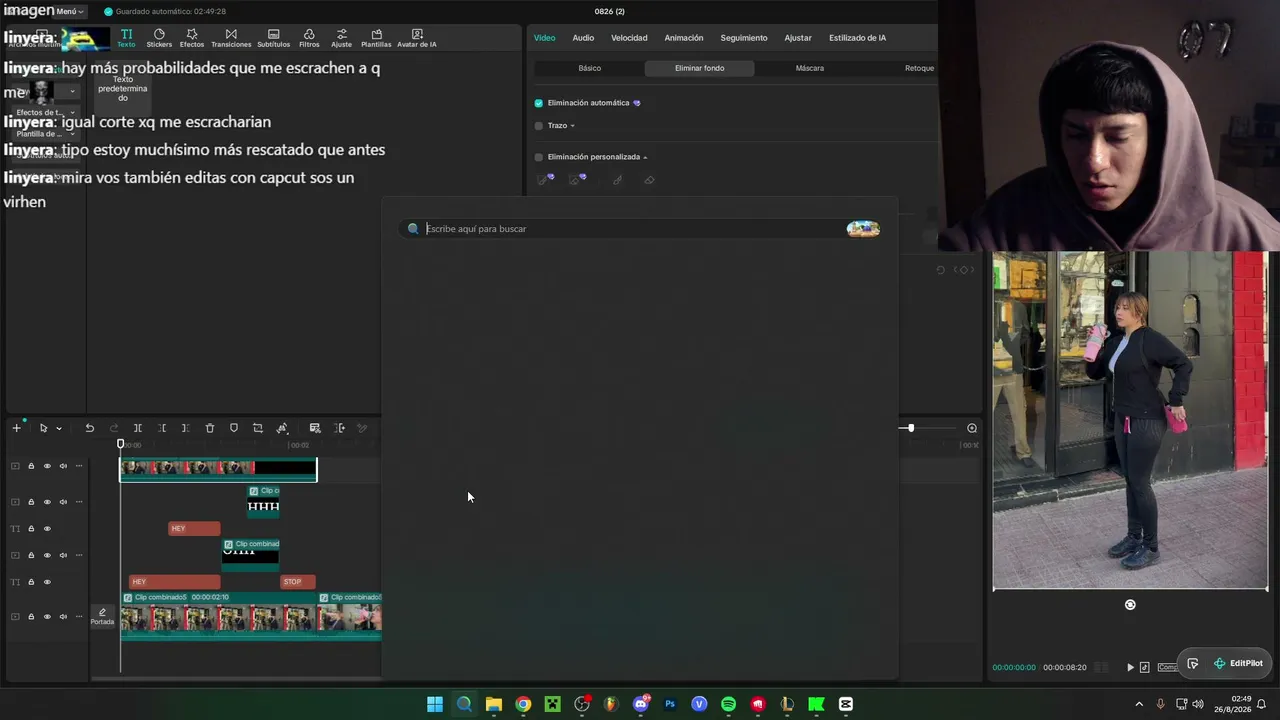Open File Explorer from the taskbar
This screenshot has height=720, width=1280.
click(x=494, y=704)
